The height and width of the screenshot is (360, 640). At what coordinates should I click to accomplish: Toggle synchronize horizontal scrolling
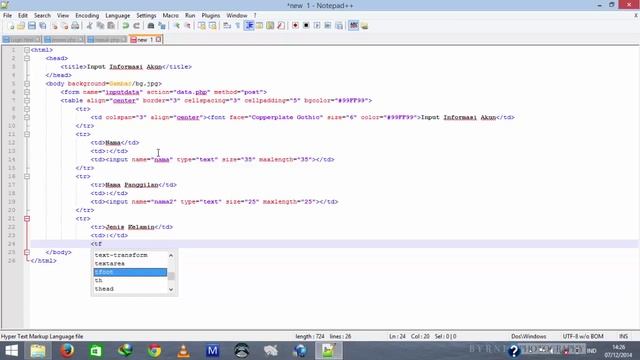(x=213, y=26)
